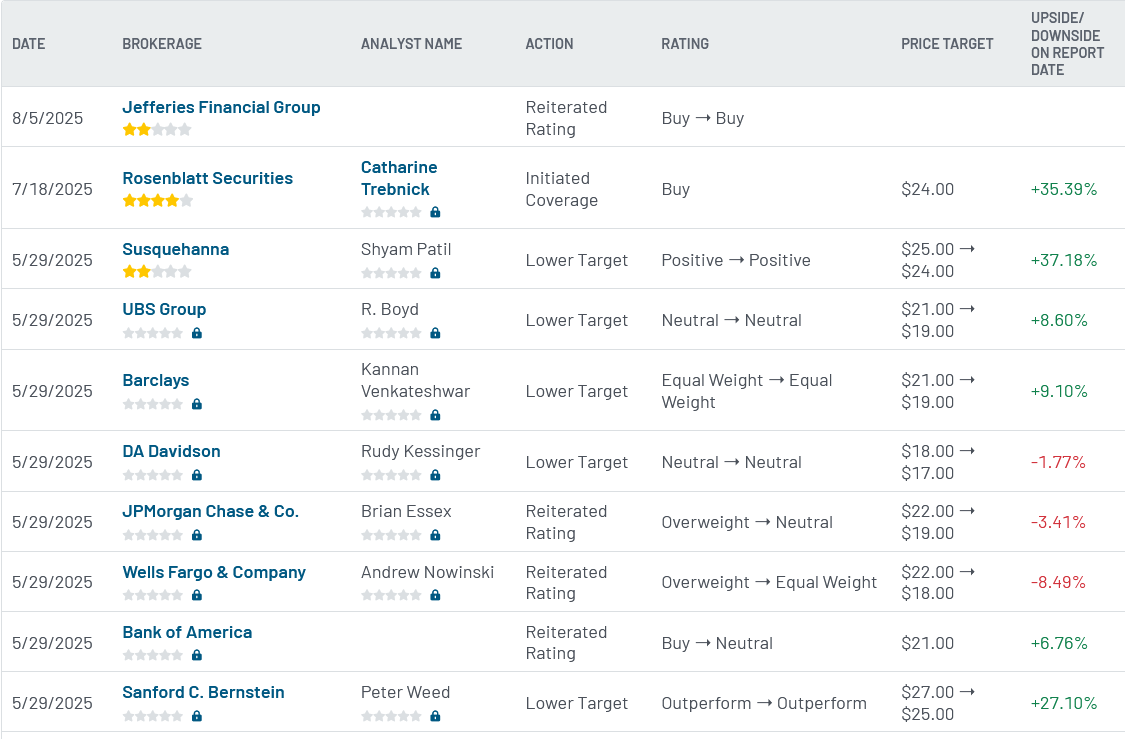Screen dimensions: 1125x739
Task: Click lock icon under Andrew Nowinski
Action: click(435, 596)
